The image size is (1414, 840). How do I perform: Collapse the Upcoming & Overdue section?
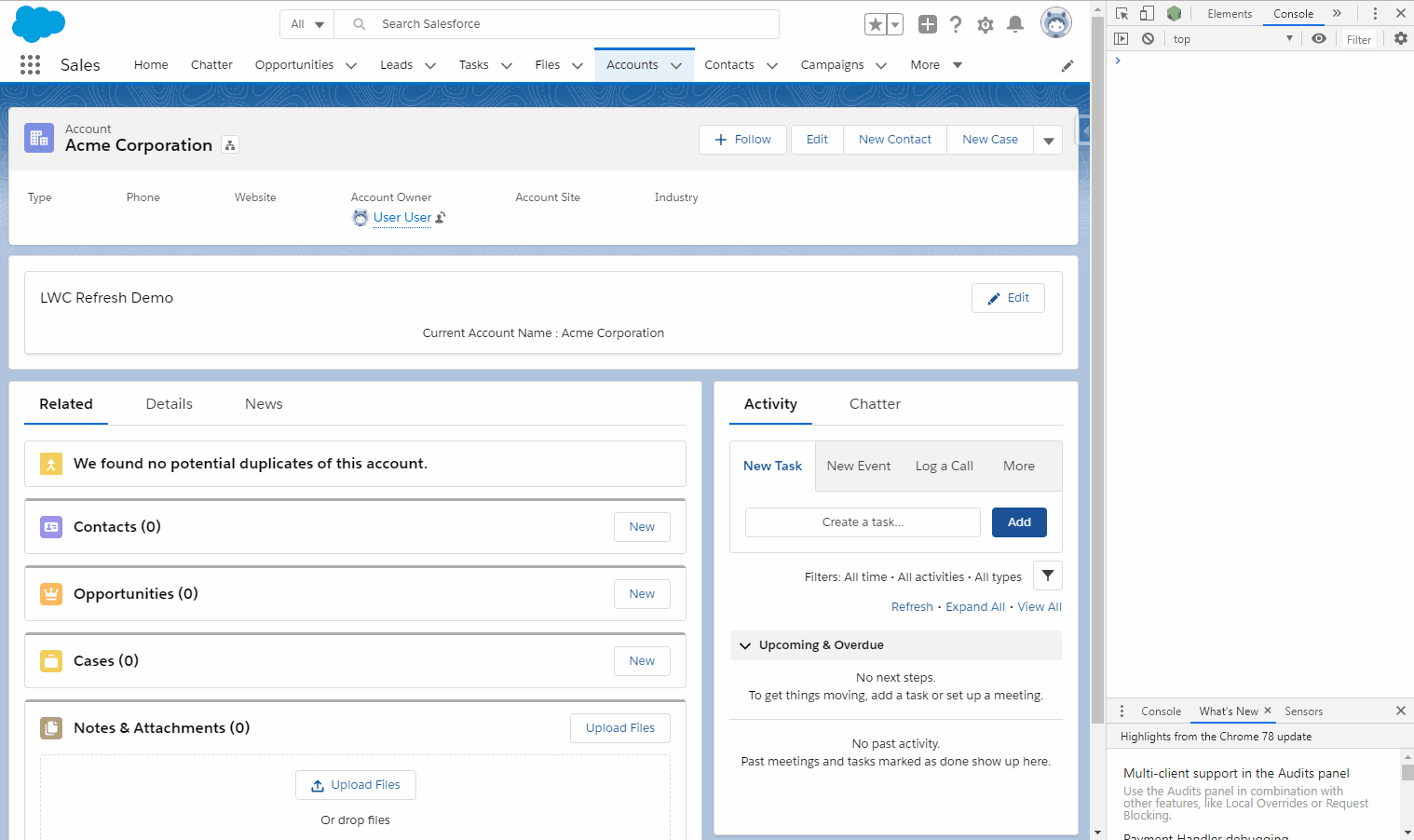coord(745,645)
